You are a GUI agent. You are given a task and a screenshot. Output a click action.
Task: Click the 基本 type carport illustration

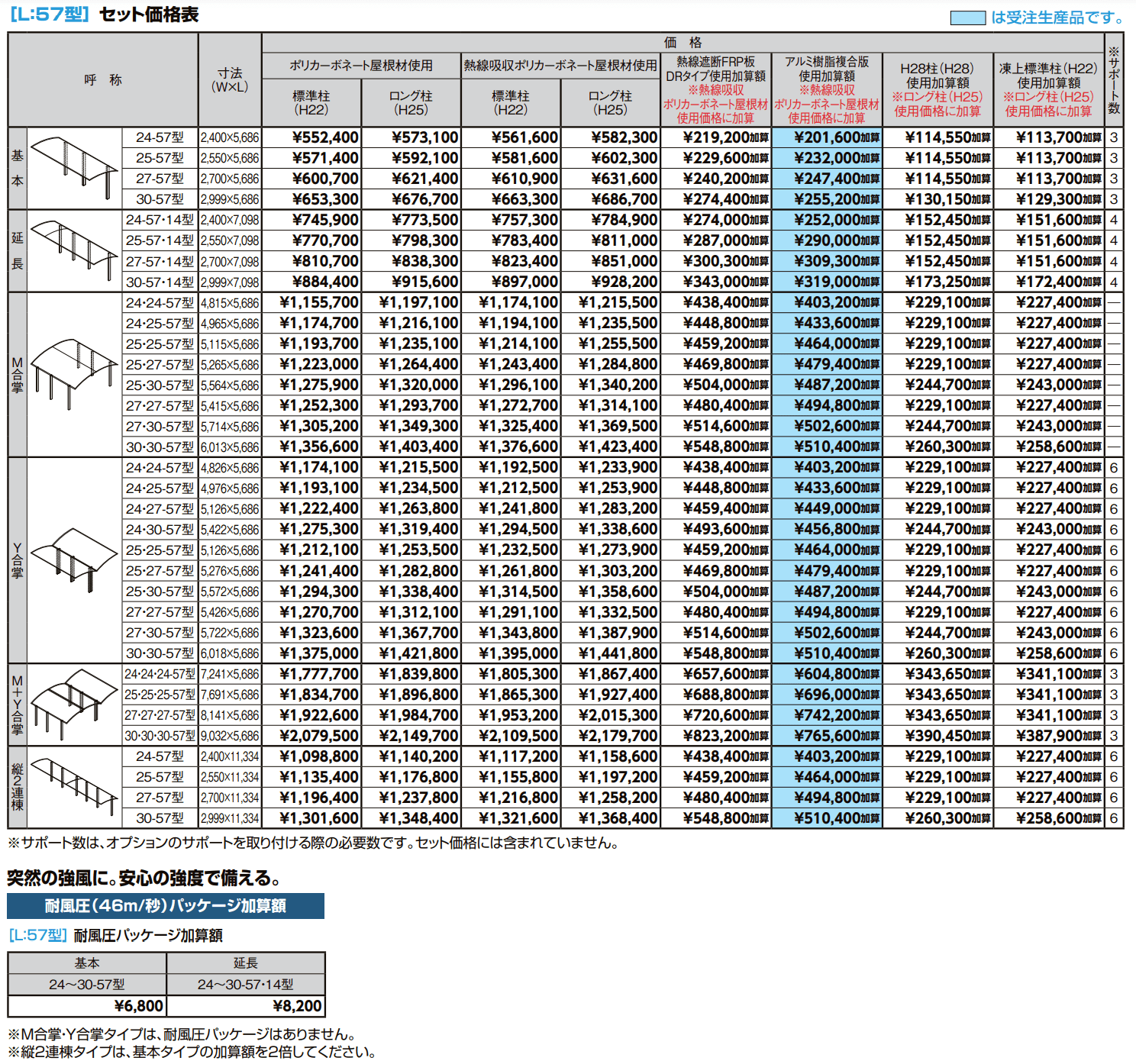[74, 167]
